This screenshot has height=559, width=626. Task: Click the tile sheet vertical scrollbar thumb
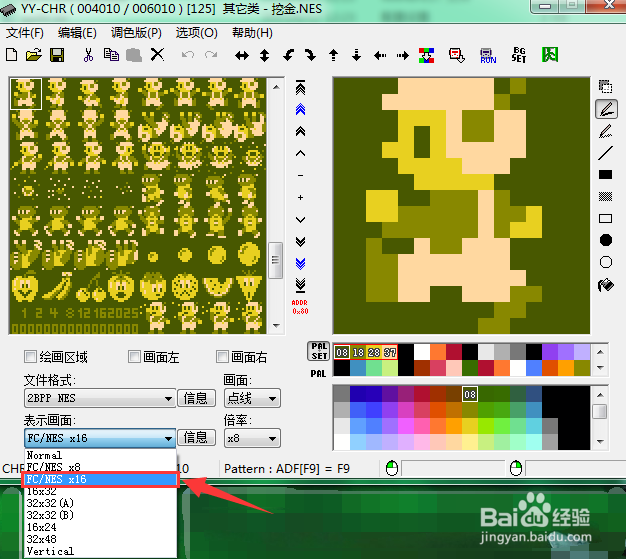coord(275,260)
